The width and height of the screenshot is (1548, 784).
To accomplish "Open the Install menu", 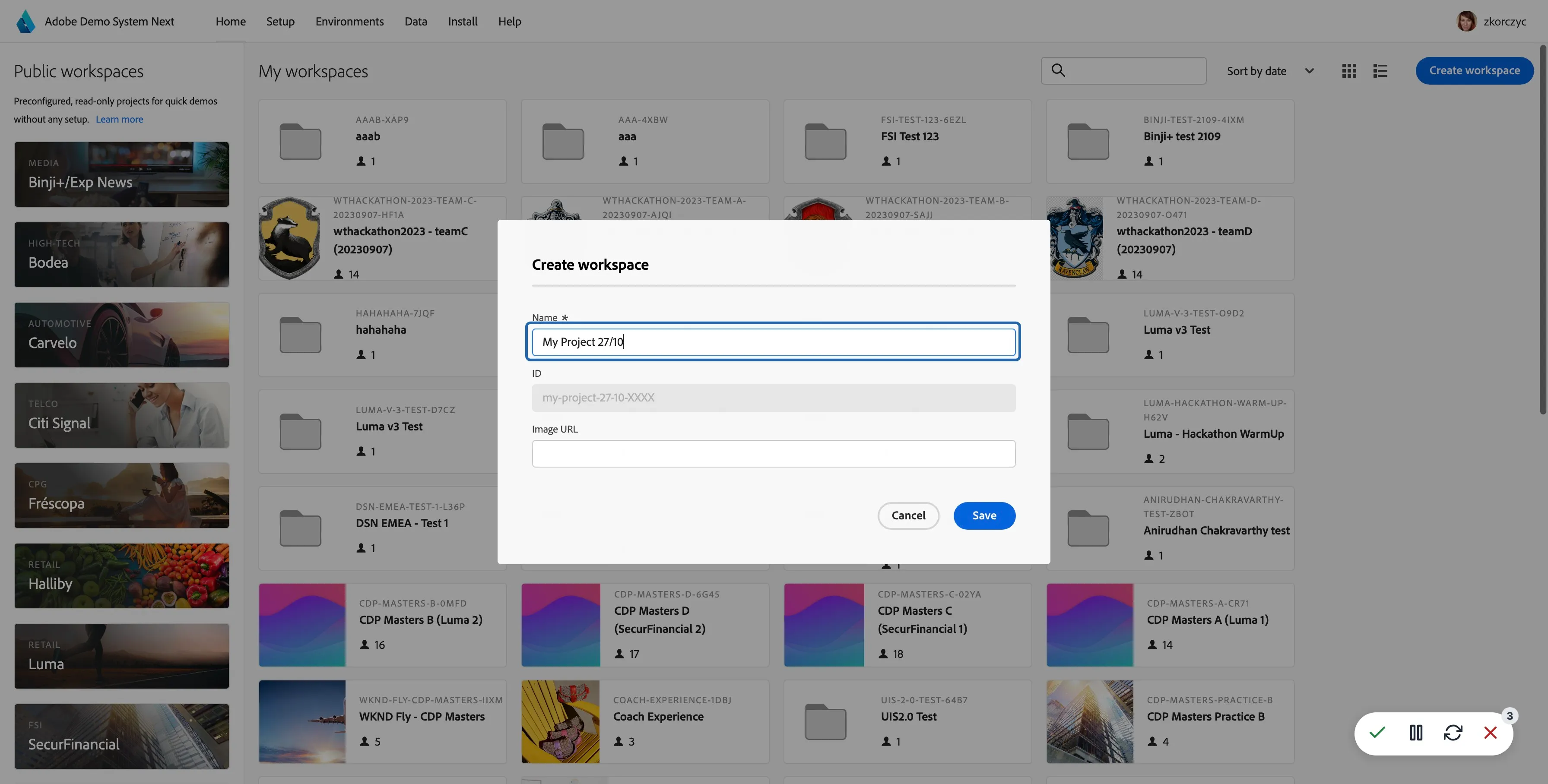I will point(463,22).
